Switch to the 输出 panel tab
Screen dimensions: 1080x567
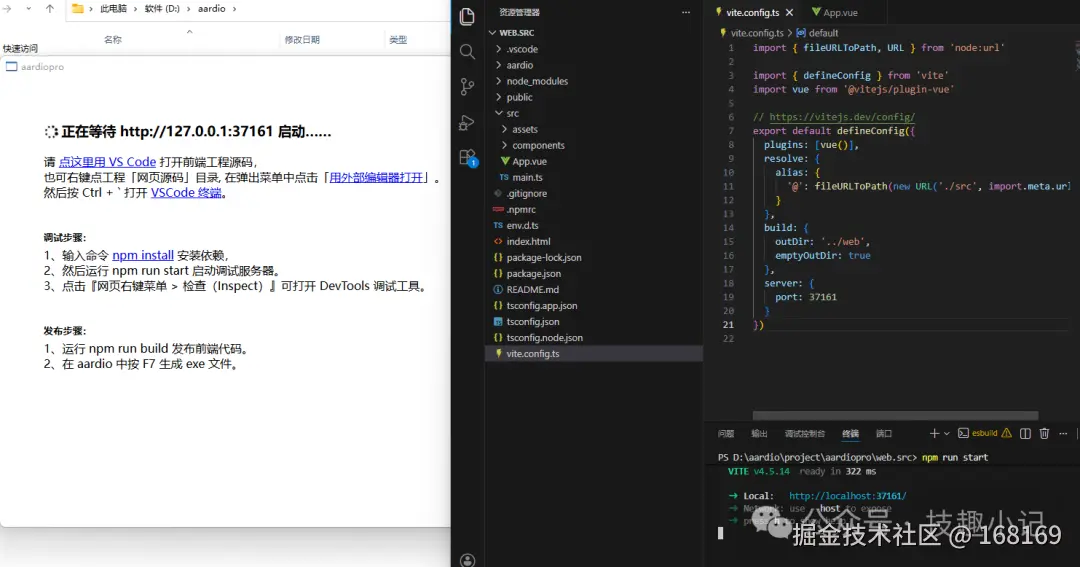[759, 433]
